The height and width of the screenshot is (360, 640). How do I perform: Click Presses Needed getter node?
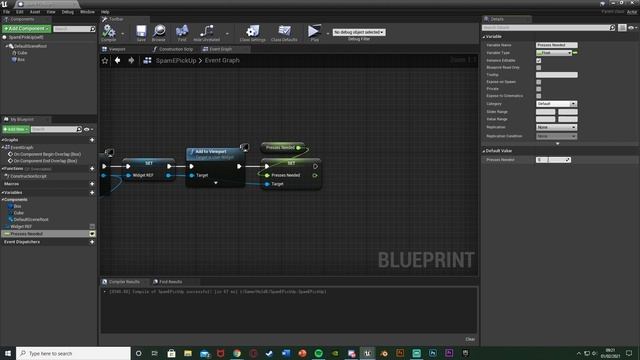282,147
